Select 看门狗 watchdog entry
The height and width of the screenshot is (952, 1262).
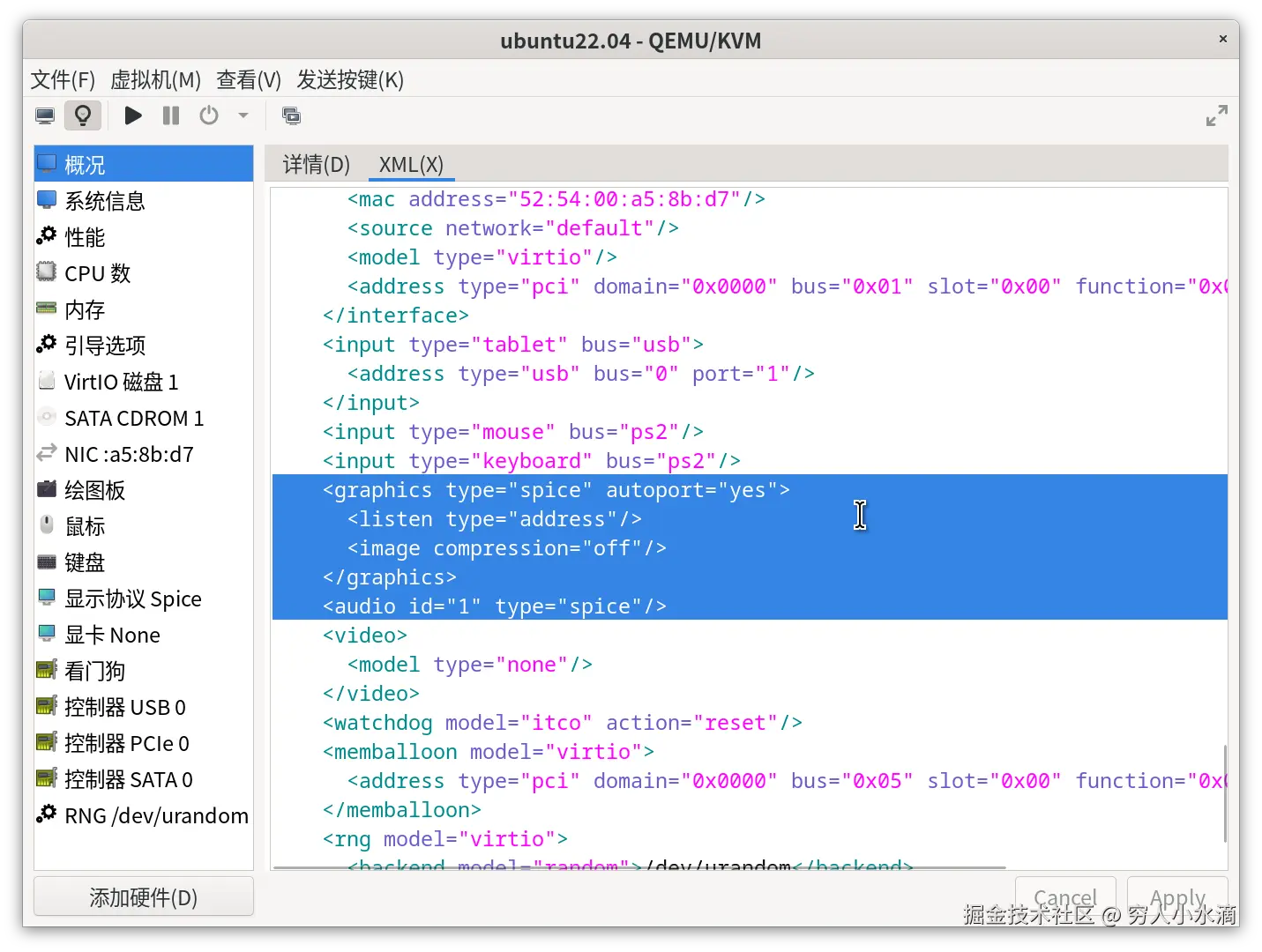pos(144,671)
